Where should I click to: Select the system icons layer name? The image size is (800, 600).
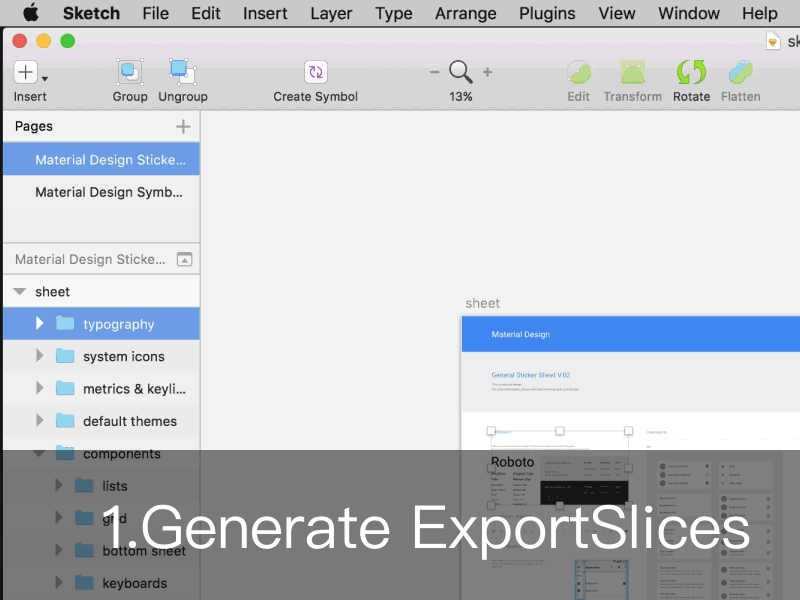click(123, 357)
